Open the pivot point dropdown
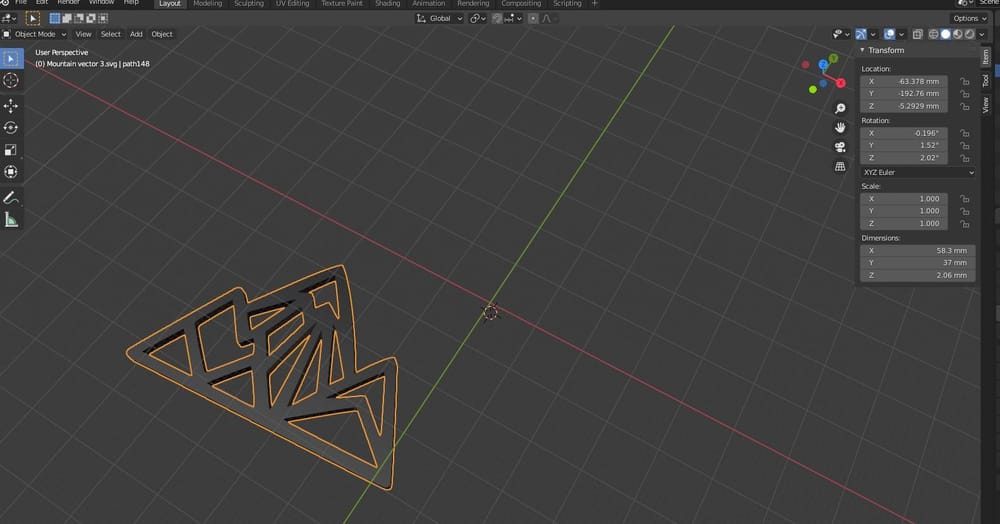1000x524 pixels. click(478, 18)
